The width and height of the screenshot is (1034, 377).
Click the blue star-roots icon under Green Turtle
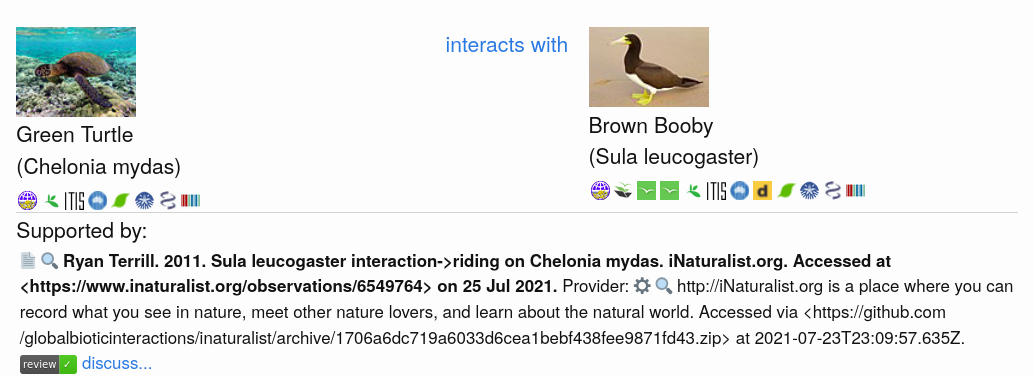point(144,200)
